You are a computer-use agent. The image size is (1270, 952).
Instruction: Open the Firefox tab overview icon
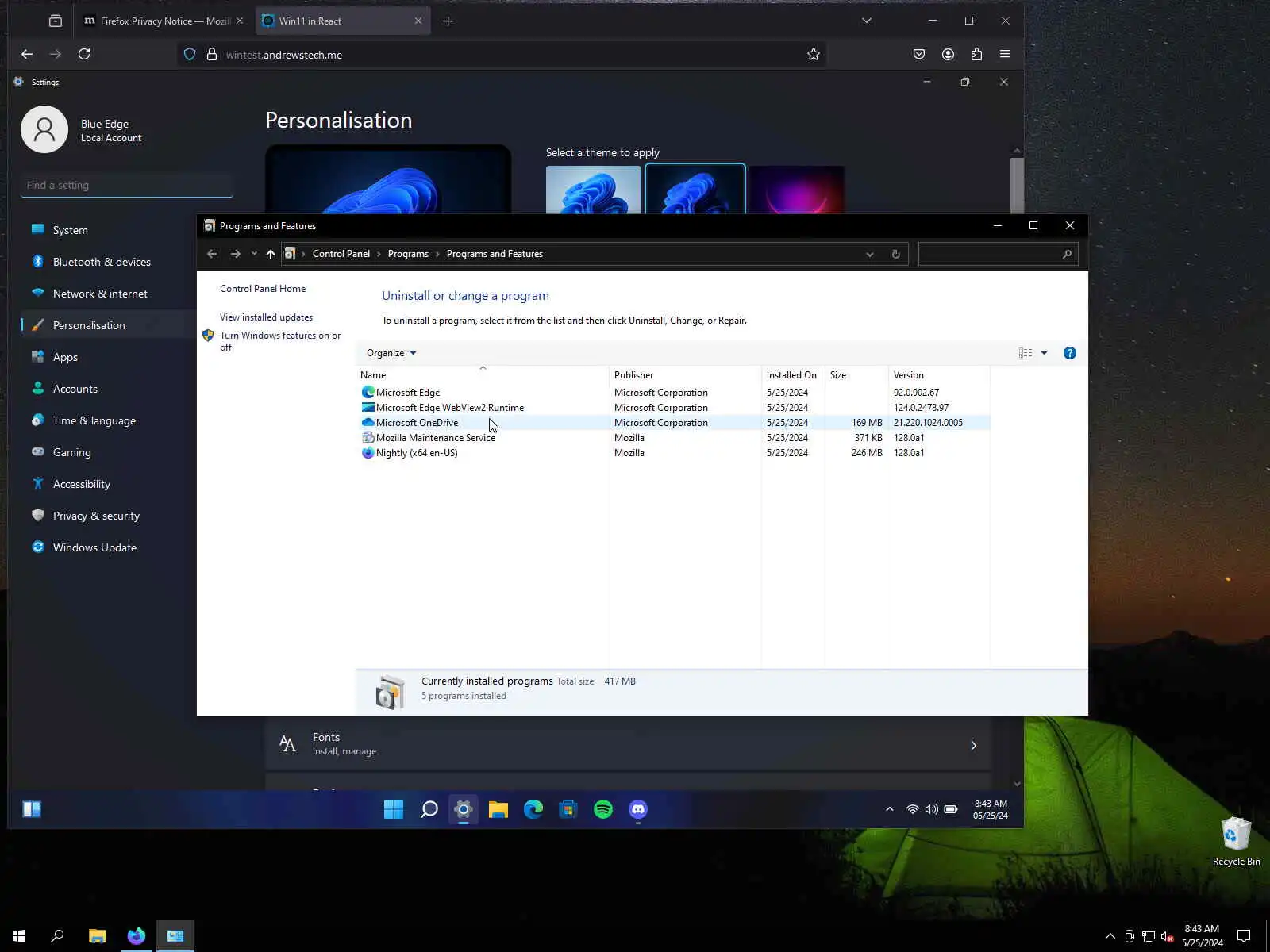(56, 21)
